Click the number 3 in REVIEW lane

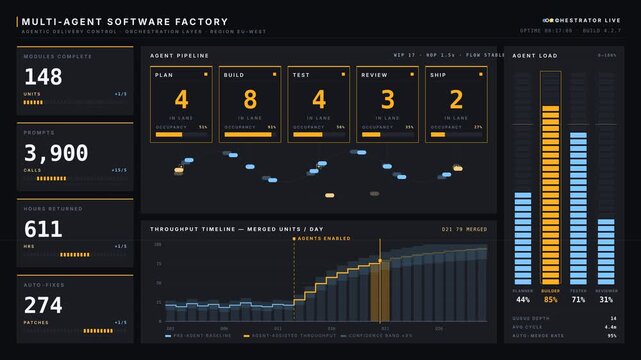tap(388, 99)
